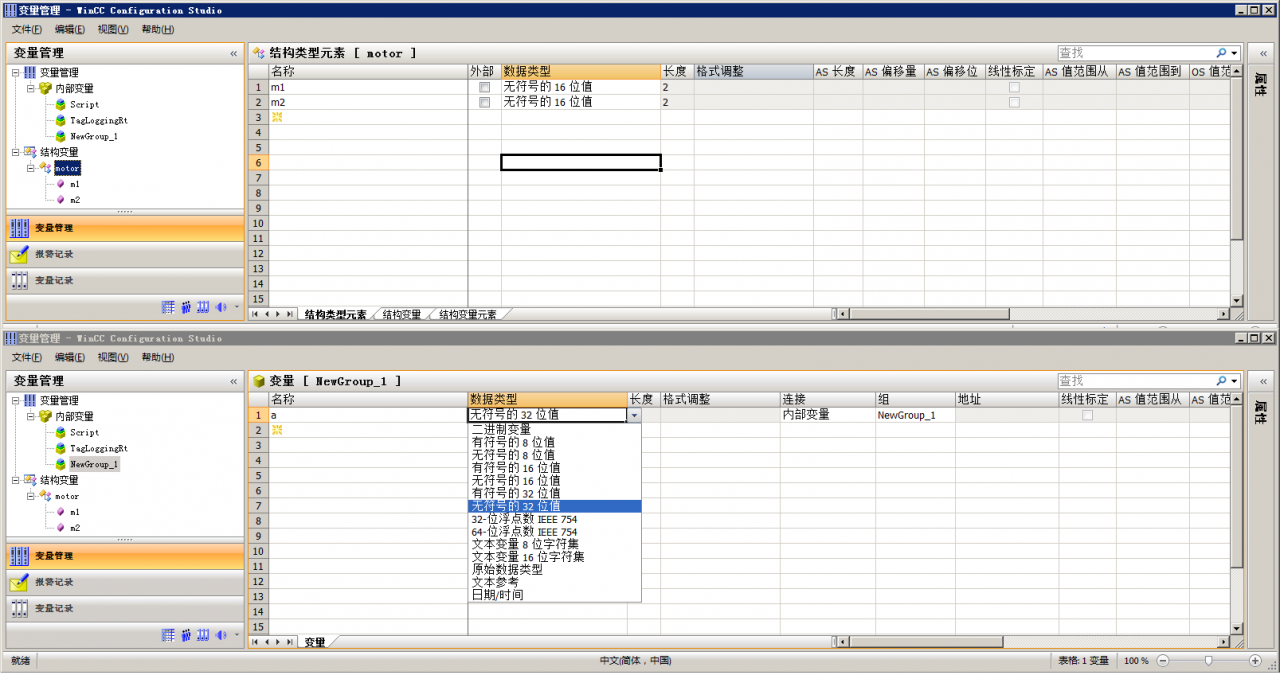Click the horn speaker icon in lower nav strip
This screenshot has width=1280, height=675.
click(221, 635)
